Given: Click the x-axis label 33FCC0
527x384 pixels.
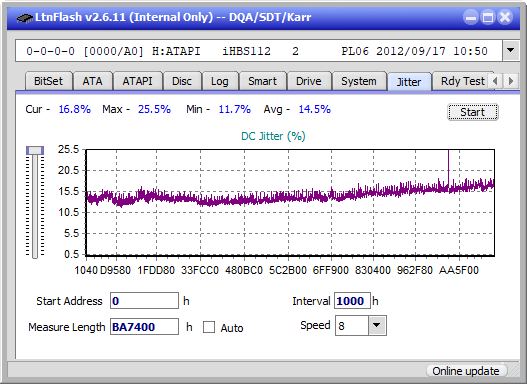Looking at the screenshot, I should pyautogui.click(x=200, y=270).
